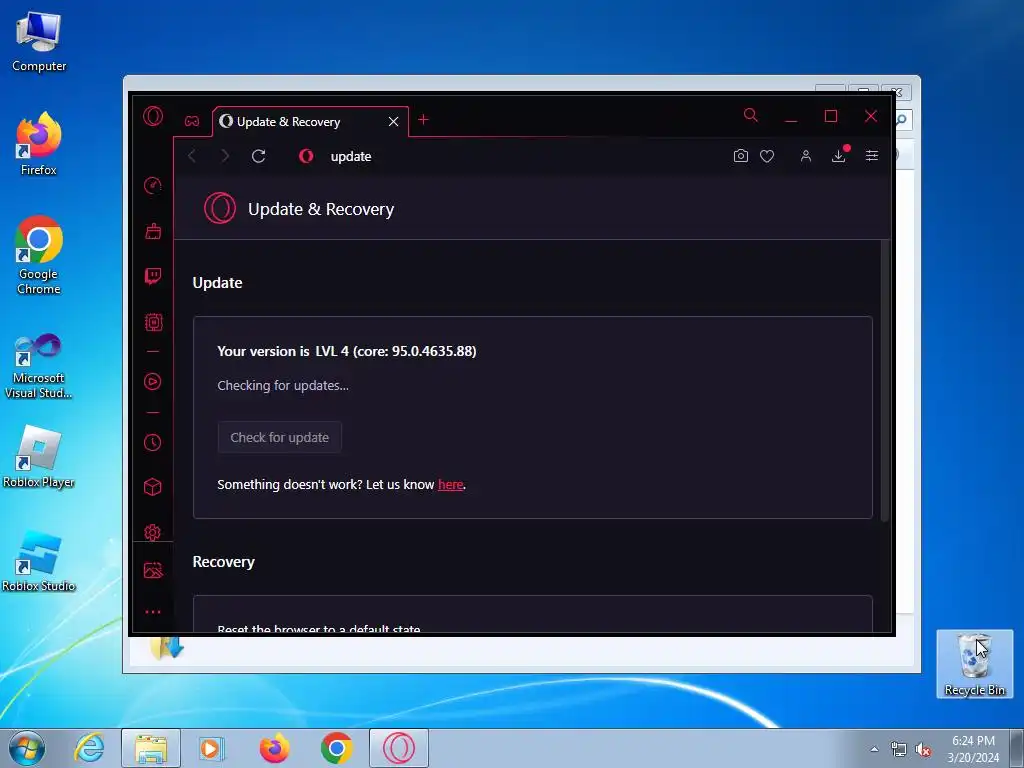The height and width of the screenshot is (768, 1024).
Task: Open Twitch panel in sidebar
Action: pos(153,276)
